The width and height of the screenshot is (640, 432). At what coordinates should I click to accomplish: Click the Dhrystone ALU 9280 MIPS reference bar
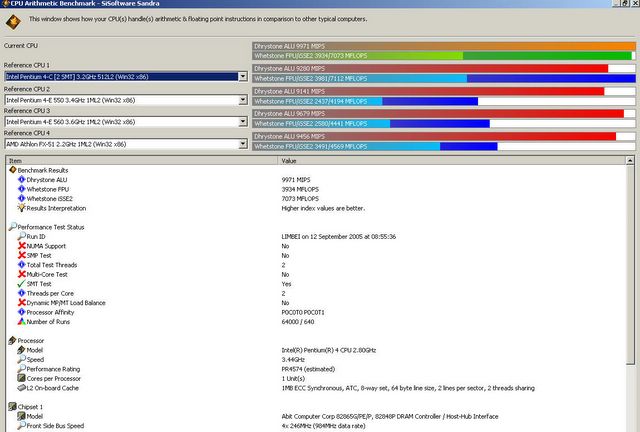[x=444, y=69]
